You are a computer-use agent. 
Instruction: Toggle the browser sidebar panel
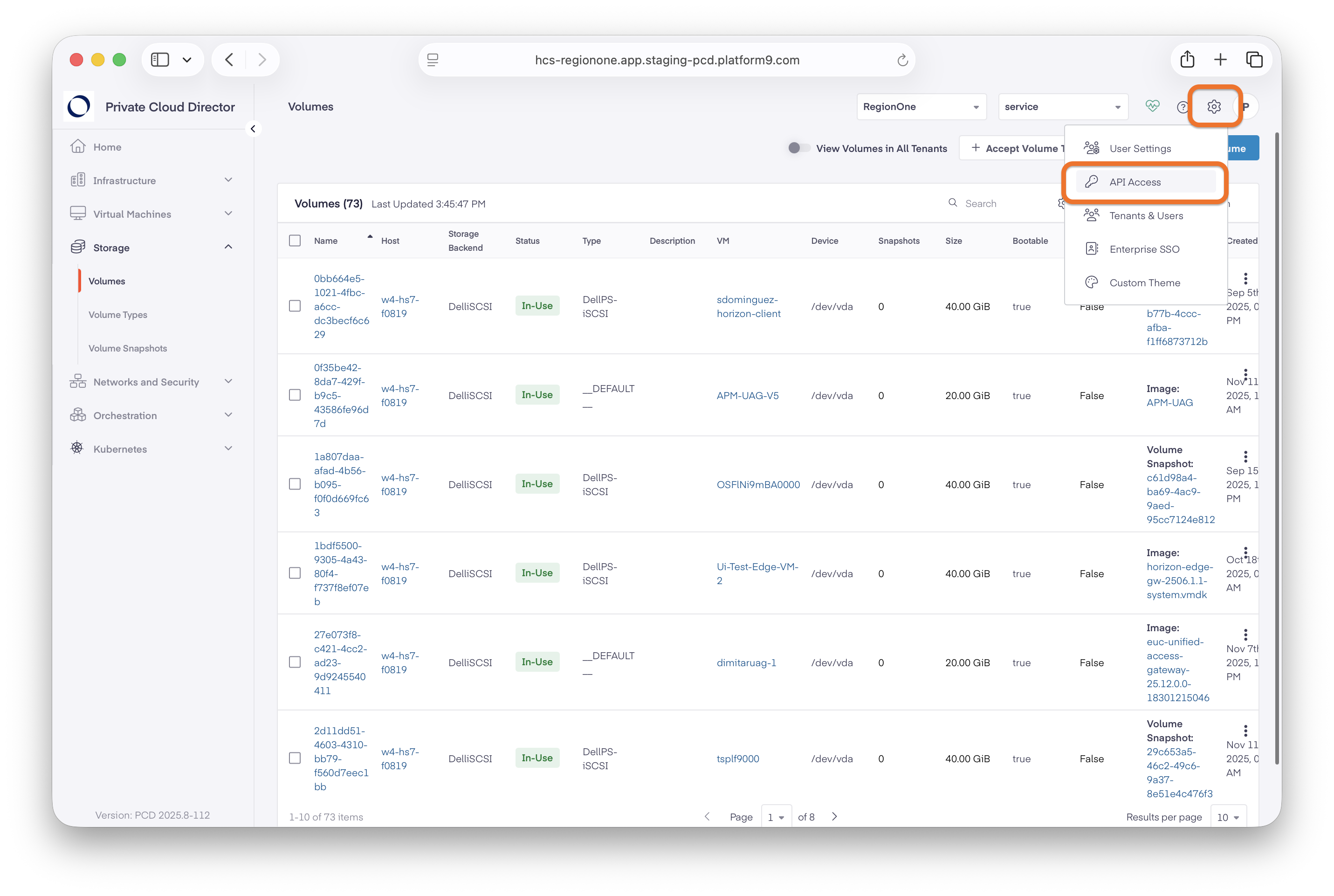pyautogui.click(x=160, y=59)
